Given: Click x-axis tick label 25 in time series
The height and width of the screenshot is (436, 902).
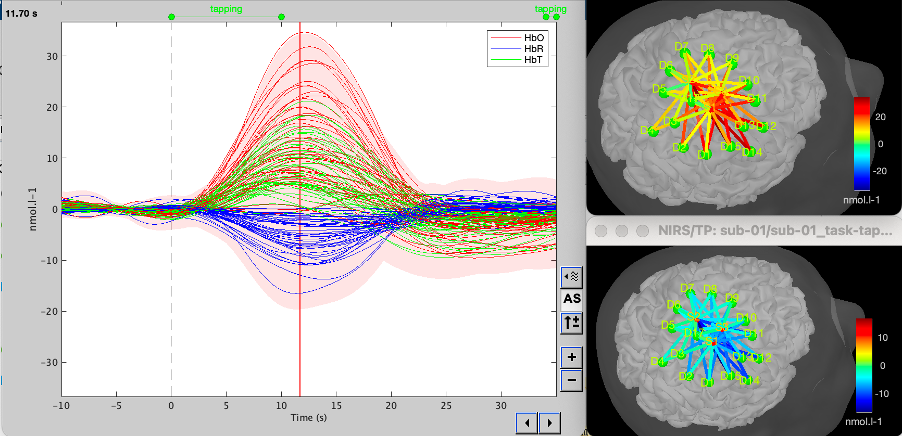Looking at the screenshot, I should [446, 404].
